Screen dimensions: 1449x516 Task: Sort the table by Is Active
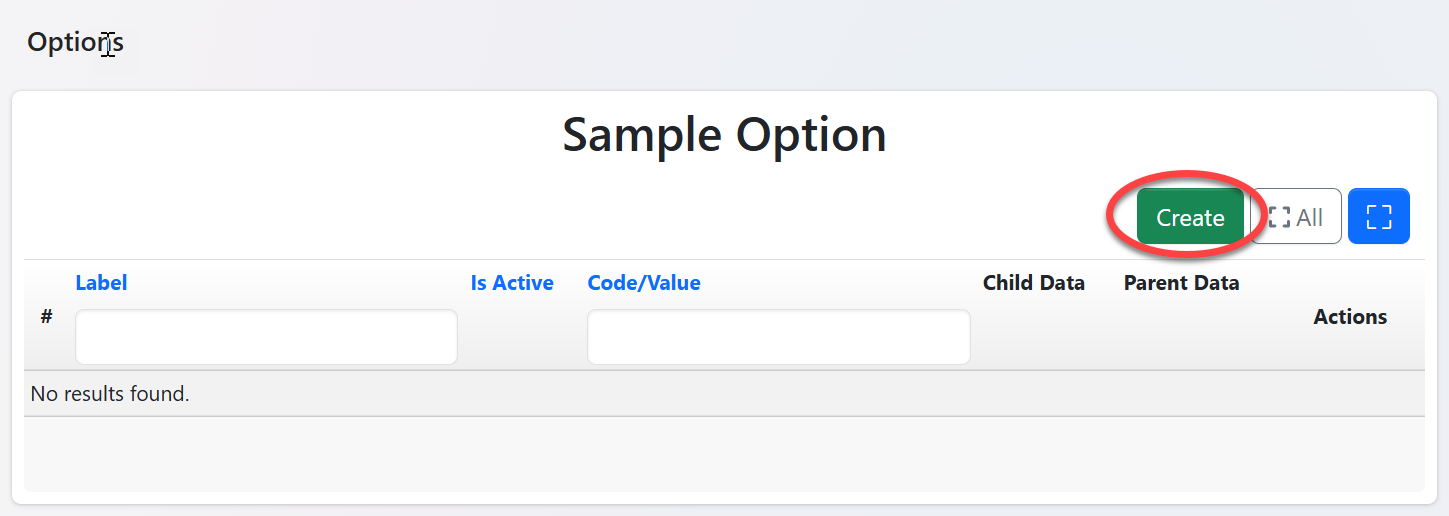pyautogui.click(x=512, y=283)
